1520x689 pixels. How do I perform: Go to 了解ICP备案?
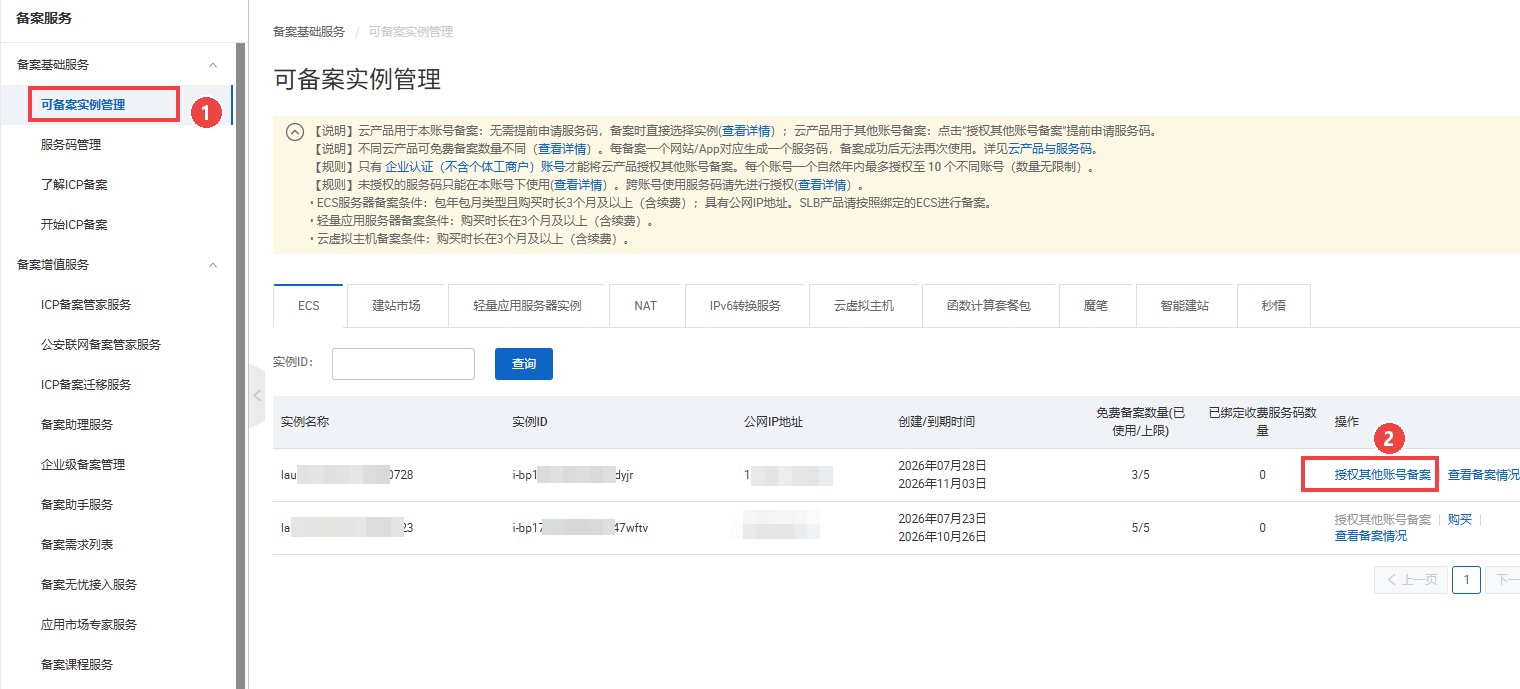pyautogui.click(x=74, y=185)
